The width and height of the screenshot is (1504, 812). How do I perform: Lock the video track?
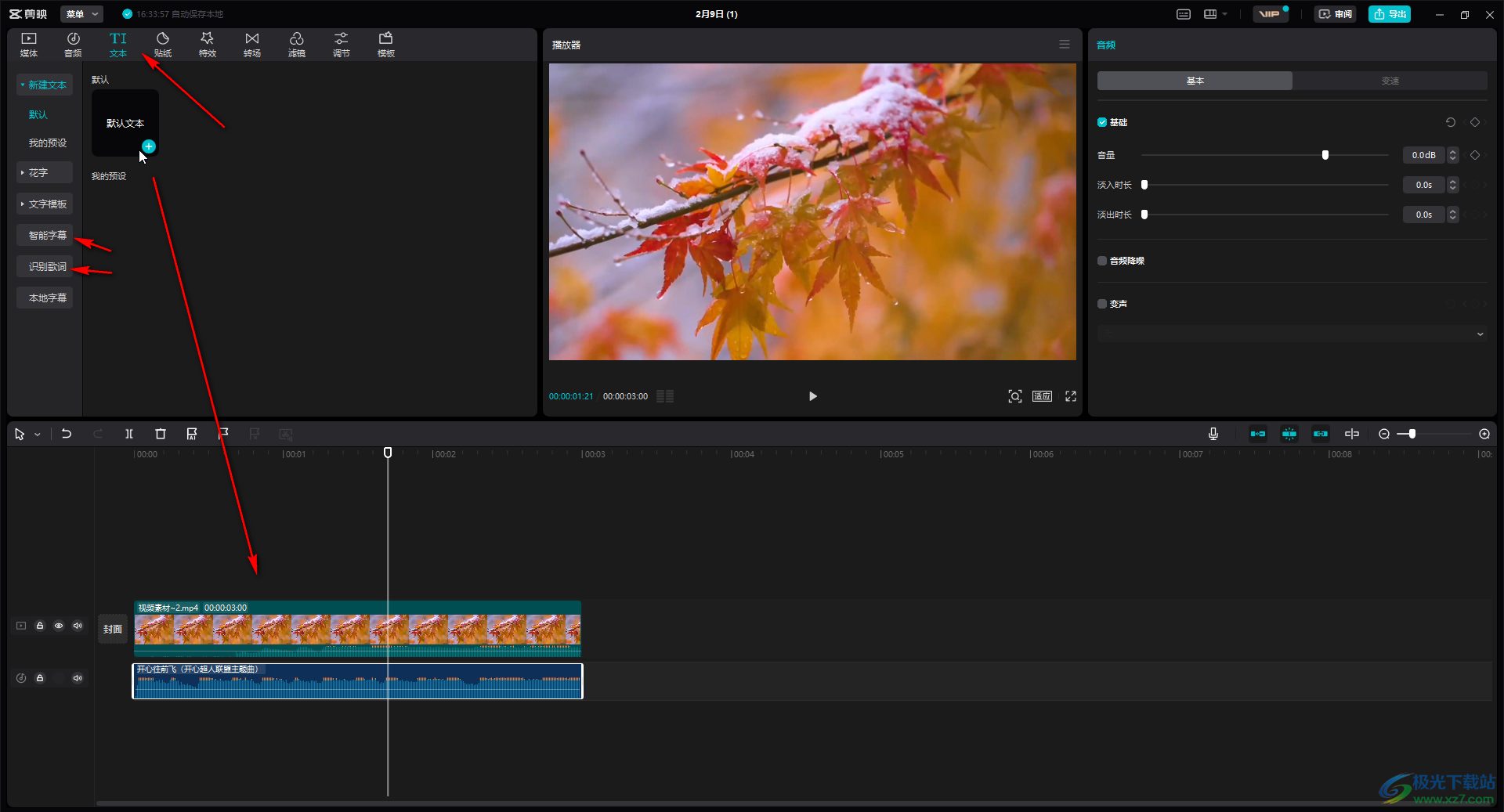pyautogui.click(x=40, y=626)
